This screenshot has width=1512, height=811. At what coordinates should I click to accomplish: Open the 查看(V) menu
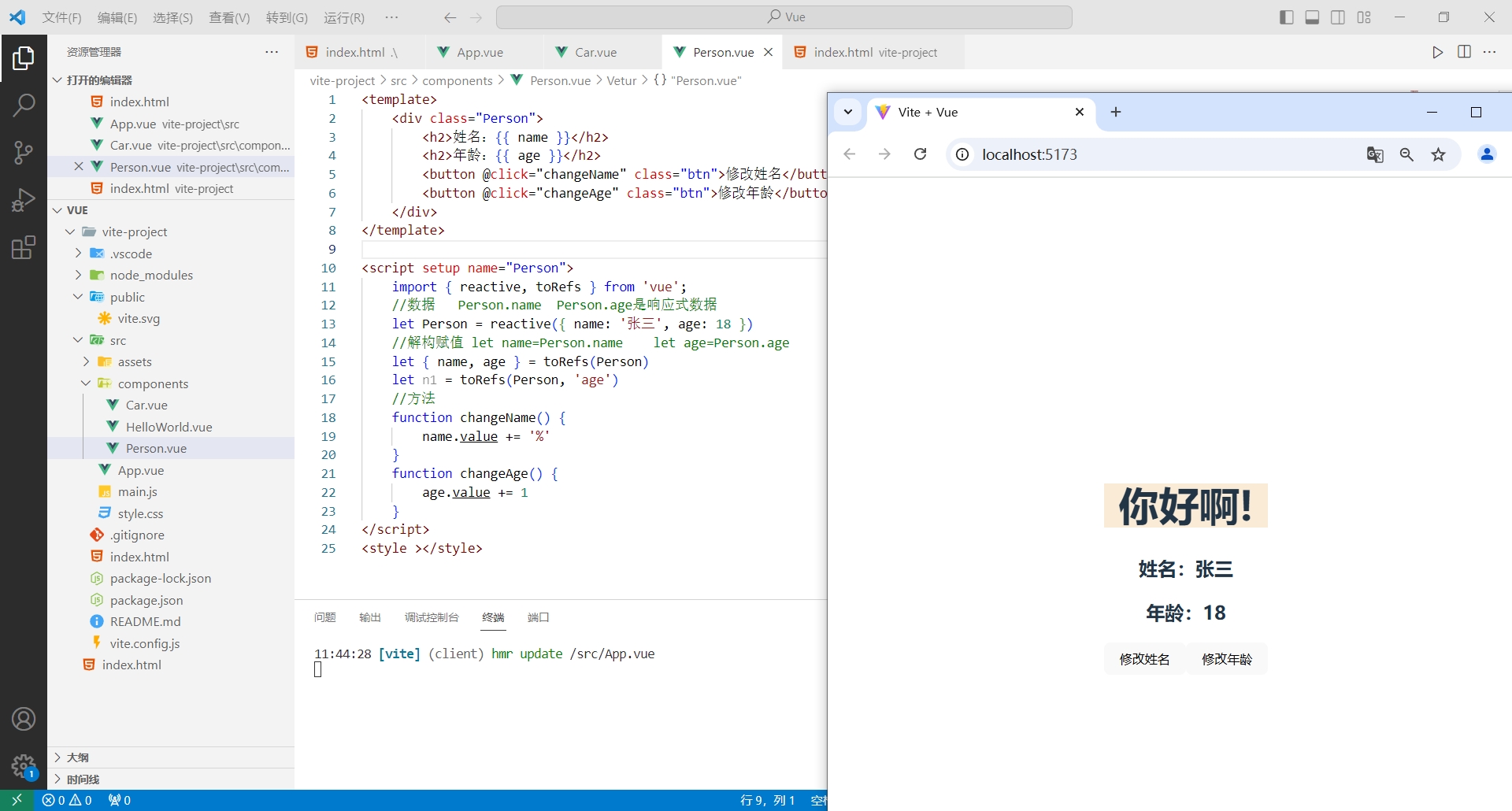pos(229,17)
